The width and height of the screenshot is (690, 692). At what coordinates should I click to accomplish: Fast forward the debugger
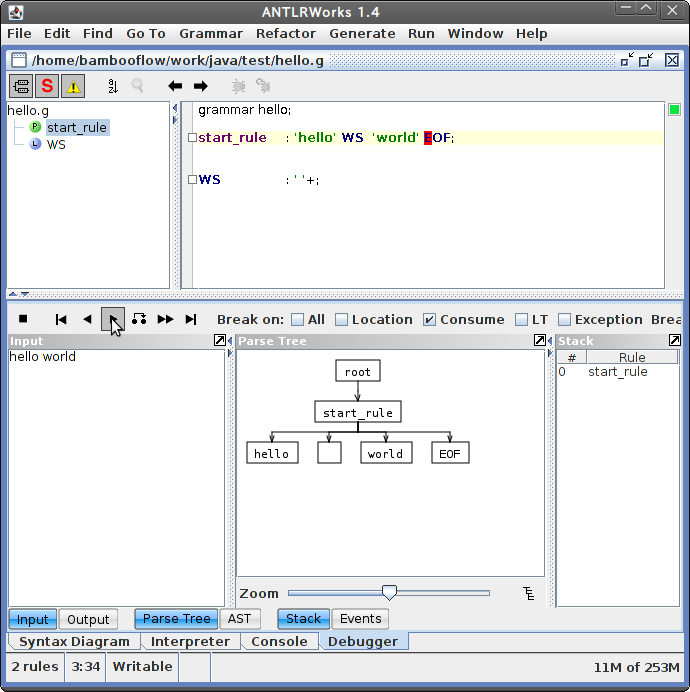tap(165, 319)
